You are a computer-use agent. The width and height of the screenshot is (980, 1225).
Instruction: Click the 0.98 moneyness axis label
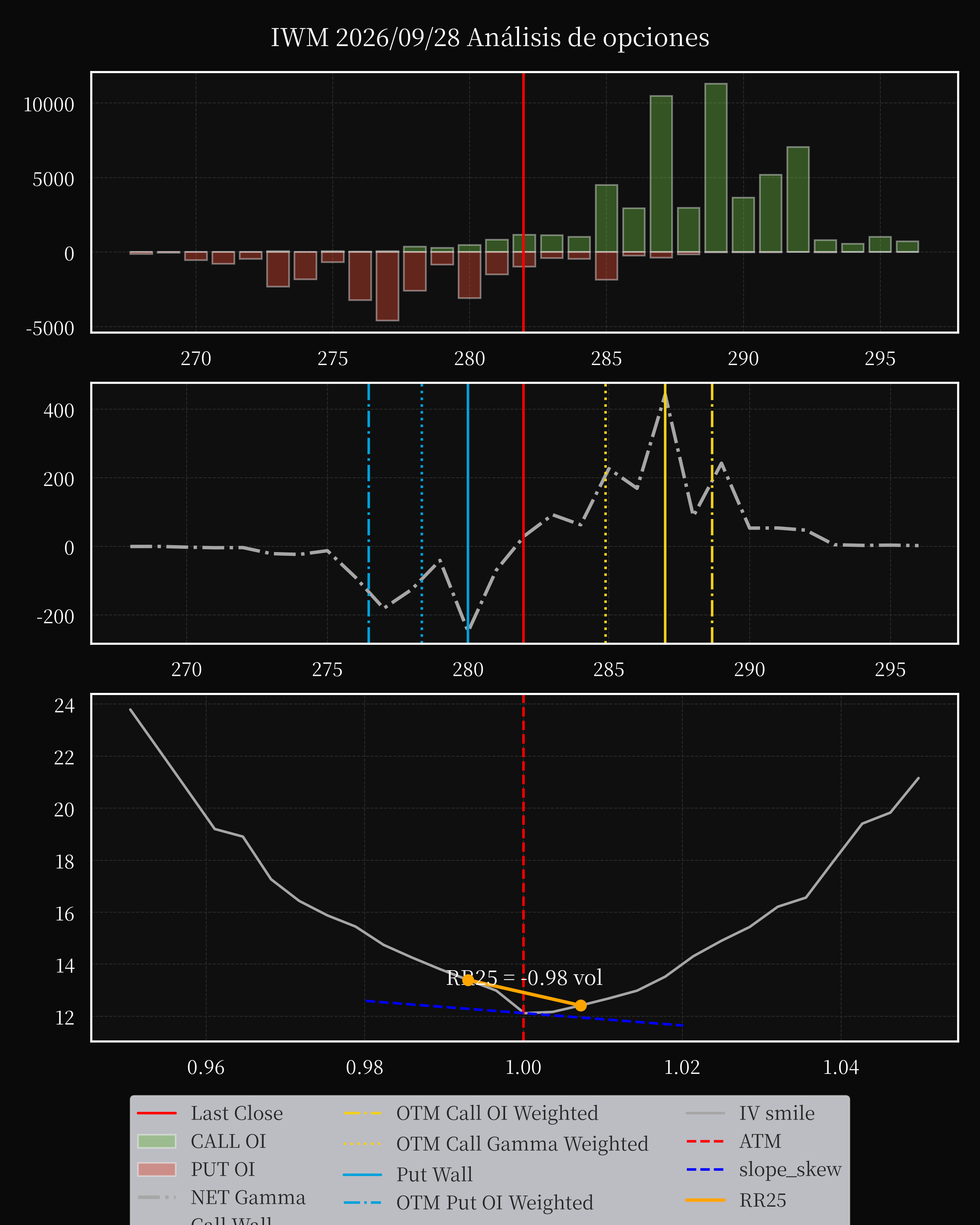(x=365, y=1067)
